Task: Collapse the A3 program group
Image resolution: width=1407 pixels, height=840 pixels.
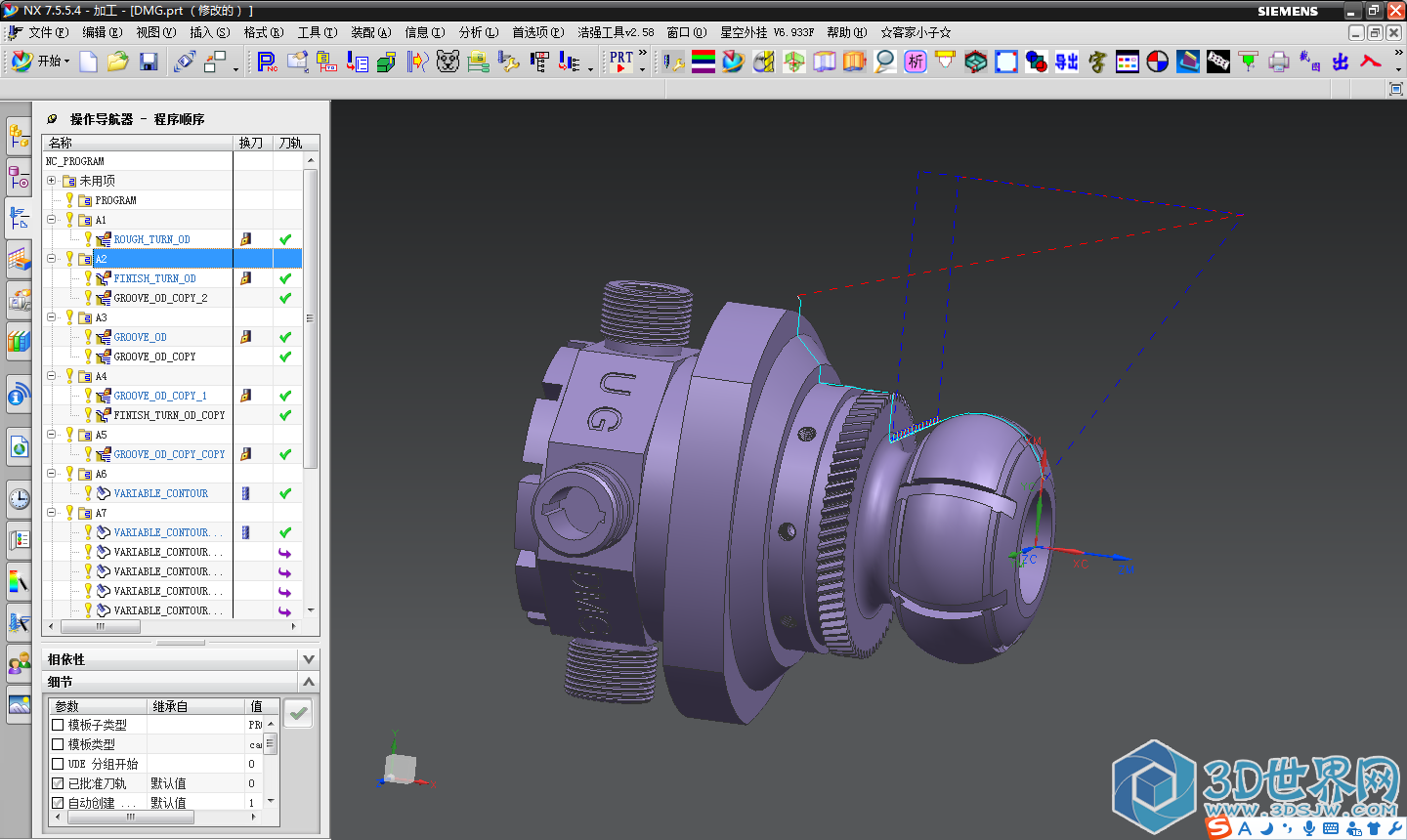Action: (52, 317)
